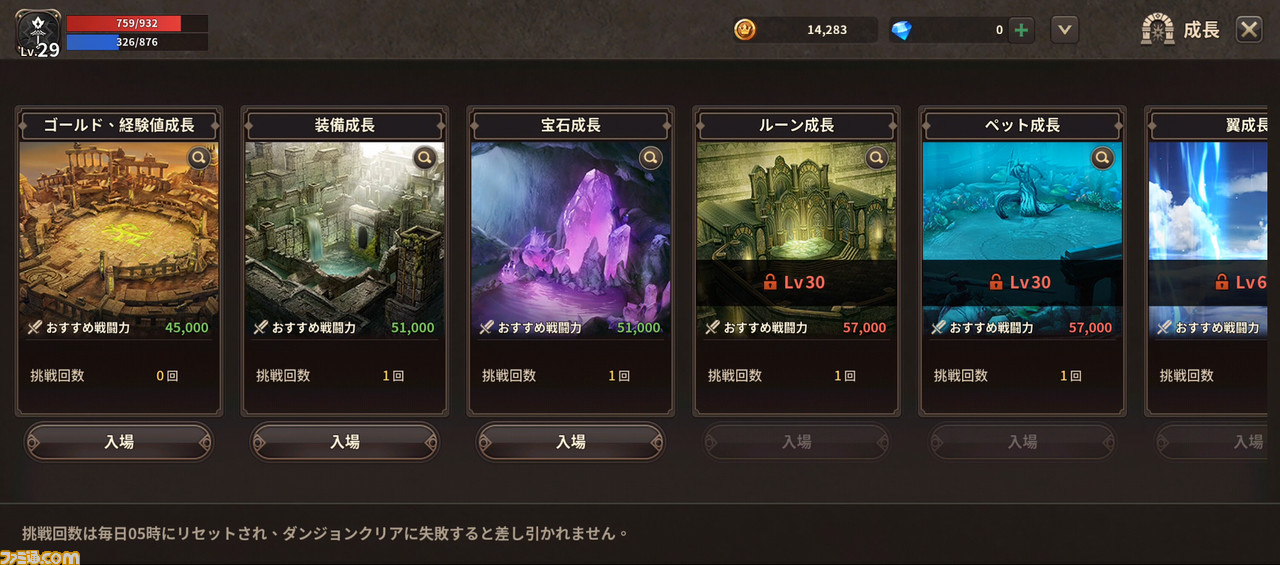Open player profile avatar at Lv.29

pyautogui.click(x=37, y=32)
